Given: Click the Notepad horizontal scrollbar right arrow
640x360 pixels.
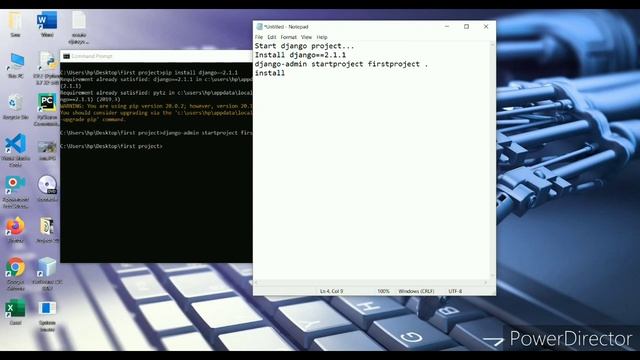Looking at the screenshot, I should click(486, 282).
